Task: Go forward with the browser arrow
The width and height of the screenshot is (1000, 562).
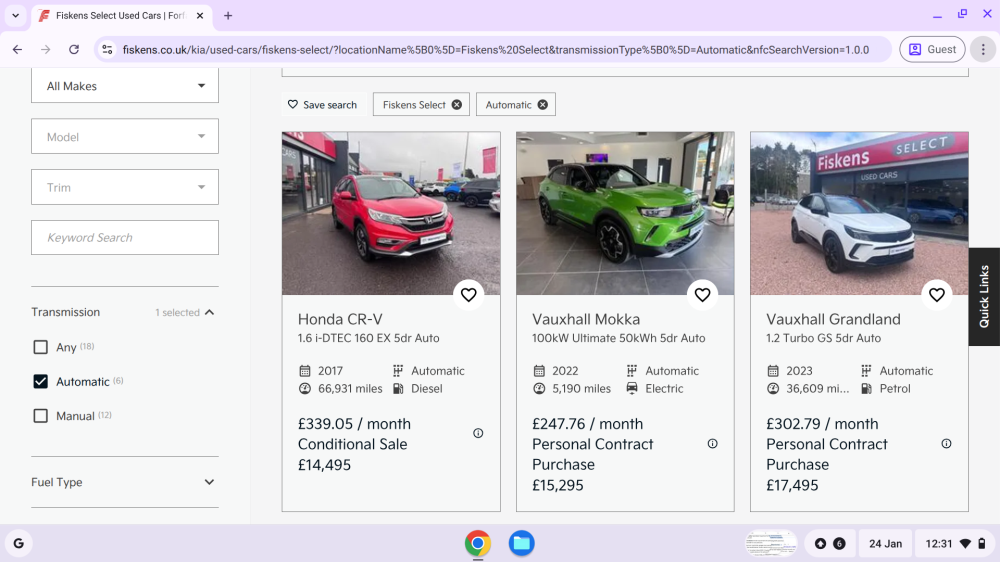Action: pyautogui.click(x=45, y=49)
